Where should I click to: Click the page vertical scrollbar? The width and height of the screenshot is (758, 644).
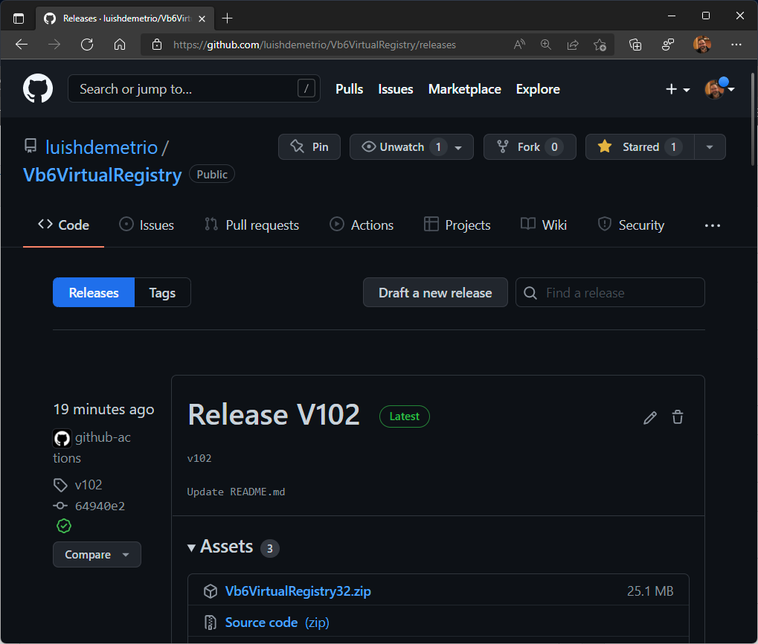(x=752, y=119)
